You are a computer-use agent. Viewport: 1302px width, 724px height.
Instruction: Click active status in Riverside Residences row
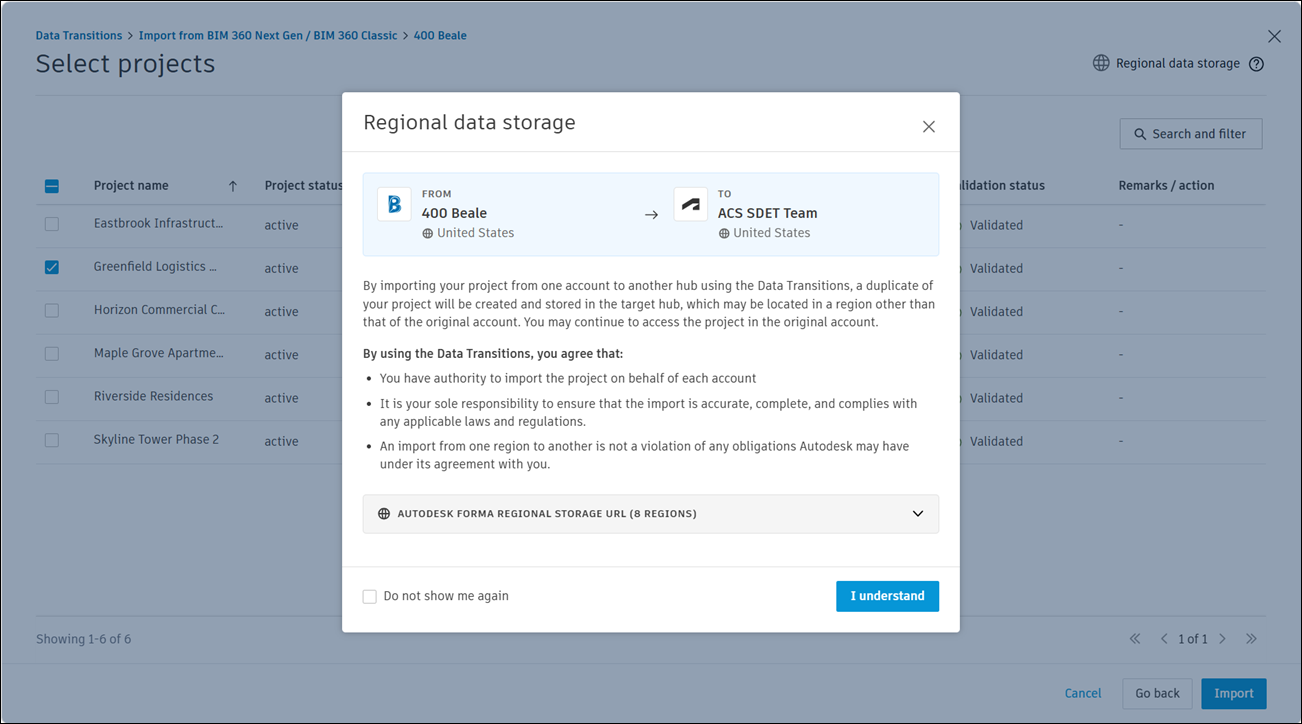point(282,398)
